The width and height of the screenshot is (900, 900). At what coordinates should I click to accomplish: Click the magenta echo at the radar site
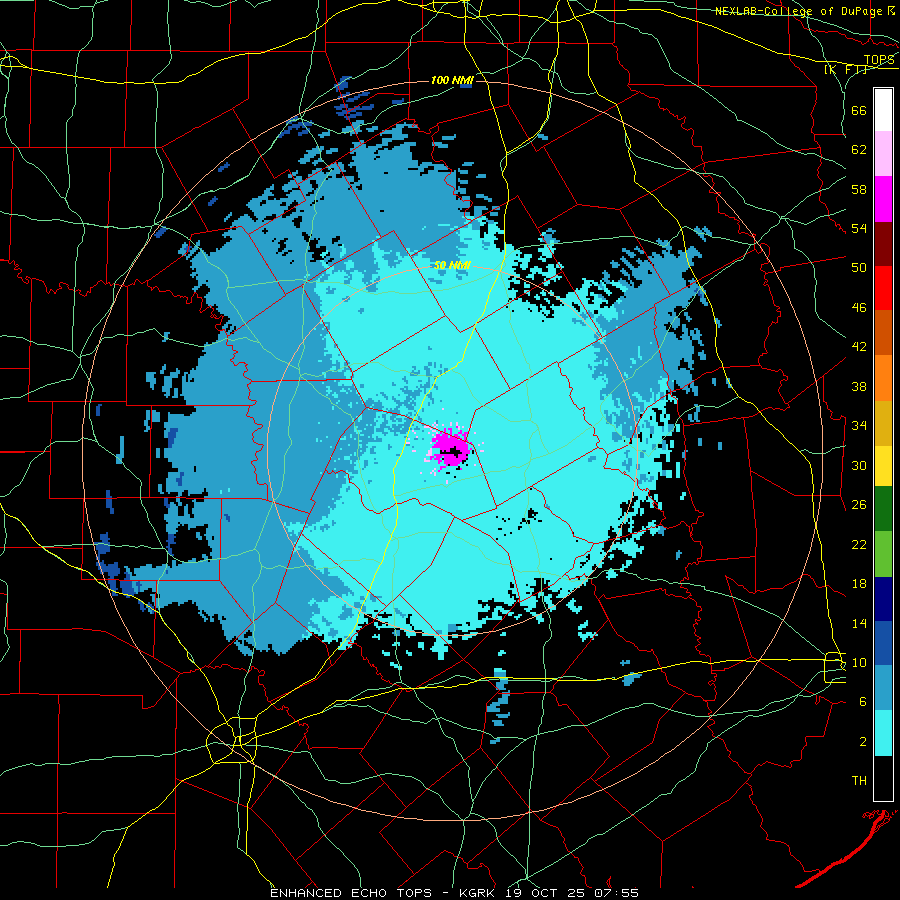pos(449,448)
